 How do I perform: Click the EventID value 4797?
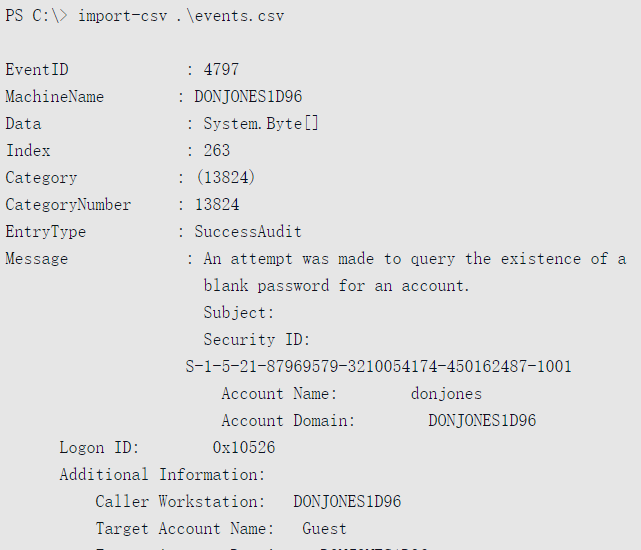click(x=221, y=70)
